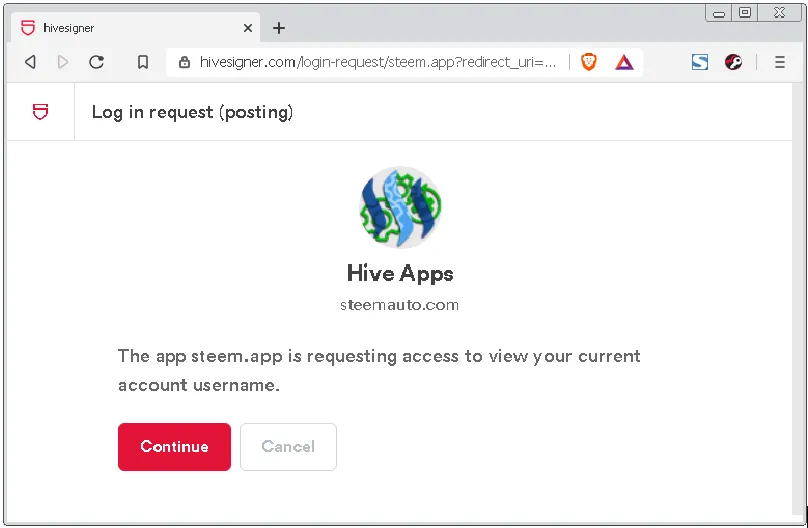Click the padlock site security icon
Viewport: 808px width, 528px height.
point(184,62)
